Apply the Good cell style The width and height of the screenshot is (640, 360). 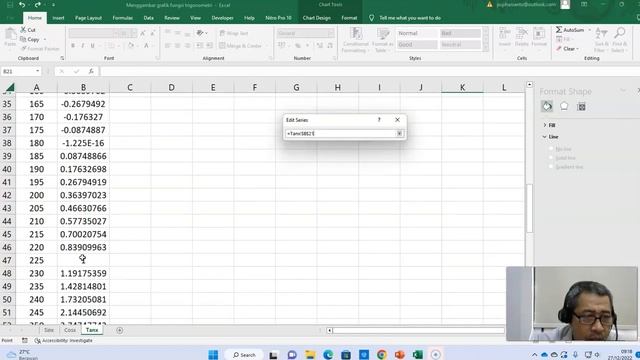416,44
